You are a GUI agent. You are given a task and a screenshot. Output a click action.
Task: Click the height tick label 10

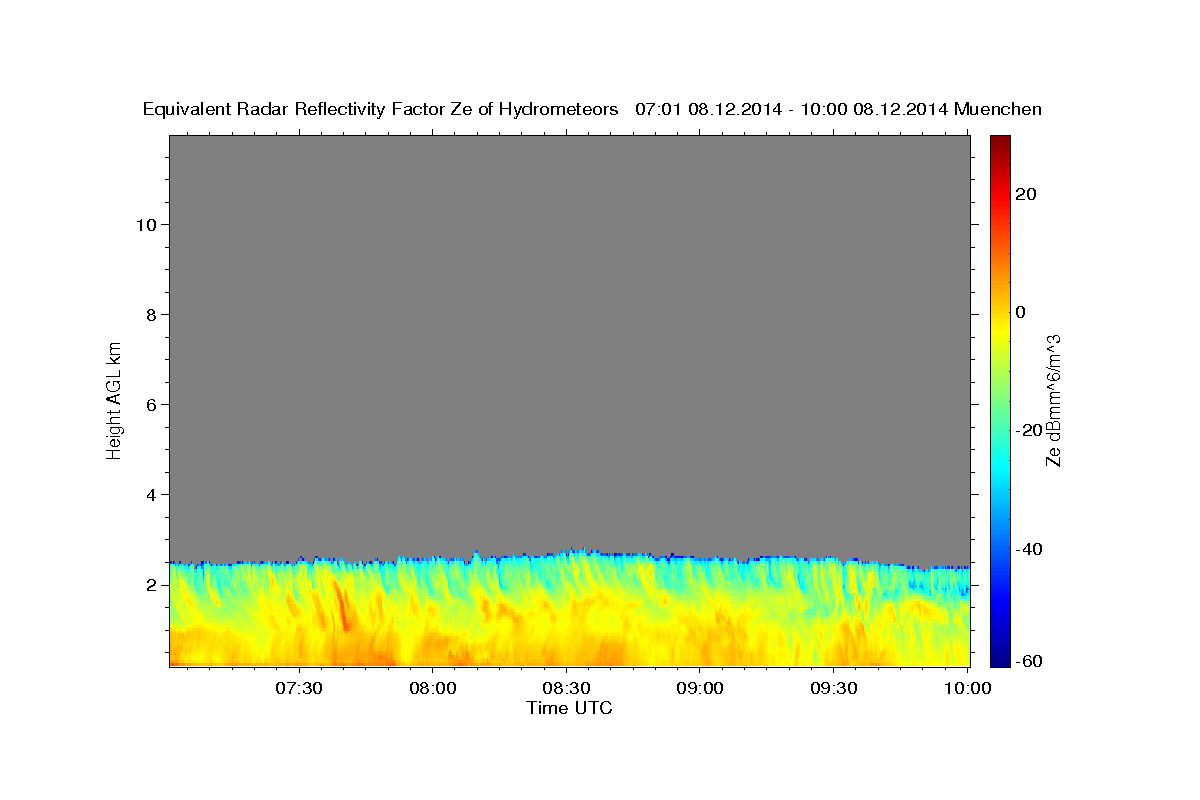pyautogui.click(x=145, y=224)
